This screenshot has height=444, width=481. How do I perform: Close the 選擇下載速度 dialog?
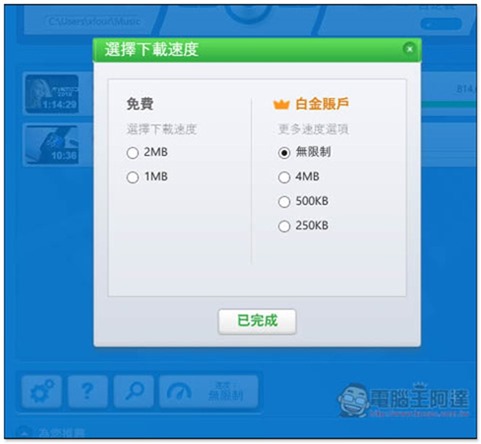pyautogui.click(x=409, y=49)
